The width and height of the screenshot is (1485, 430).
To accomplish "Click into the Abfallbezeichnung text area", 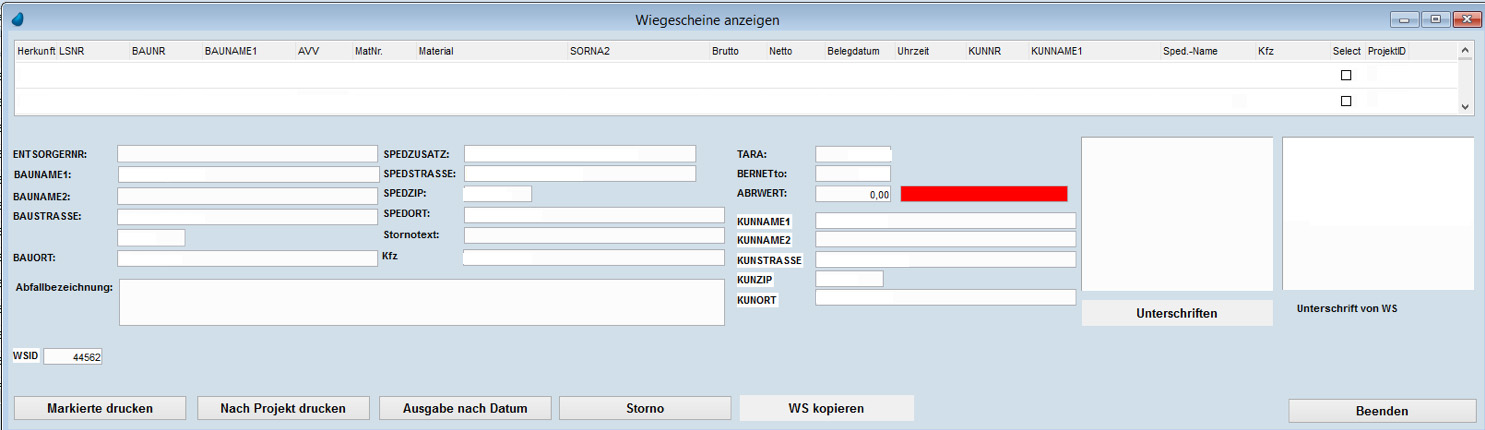I will 421,302.
